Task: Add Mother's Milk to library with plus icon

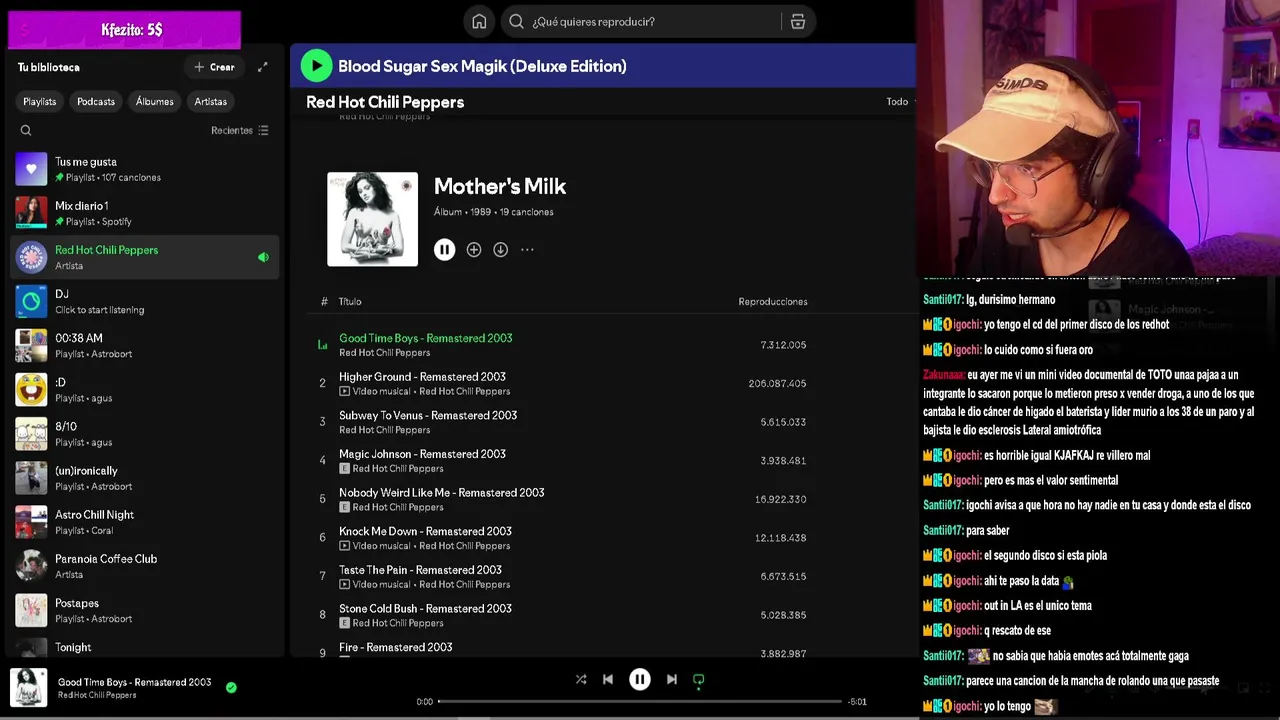Action: tap(474, 250)
